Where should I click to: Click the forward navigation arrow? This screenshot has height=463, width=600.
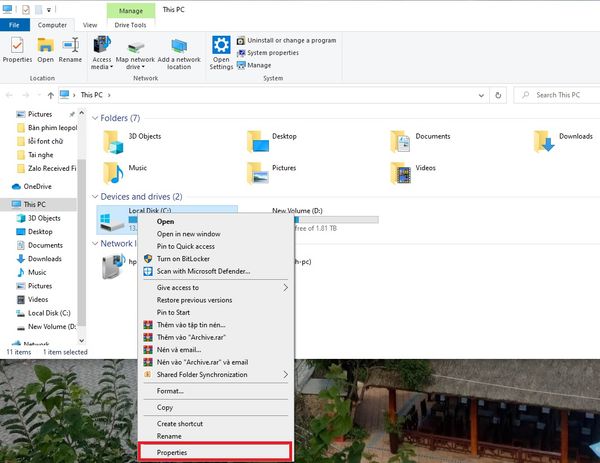[26, 95]
